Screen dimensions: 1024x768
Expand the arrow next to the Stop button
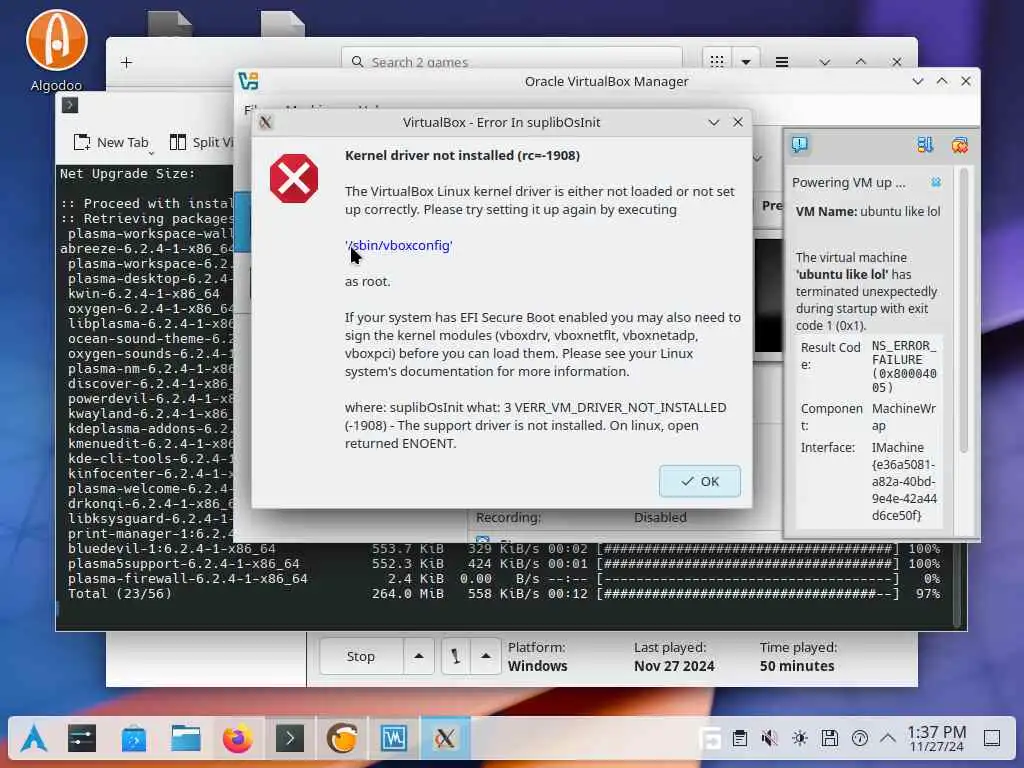[x=419, y=656]
